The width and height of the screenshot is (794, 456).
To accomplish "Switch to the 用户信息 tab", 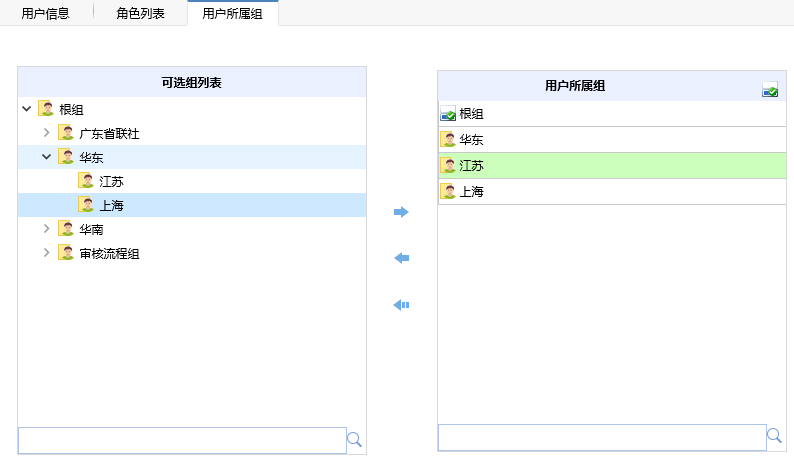I will (x=46, y=13).
